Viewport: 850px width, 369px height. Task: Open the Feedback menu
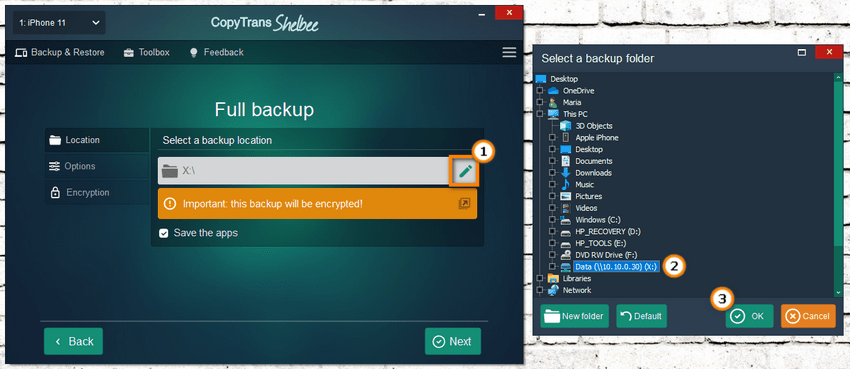(x=216, y=53)
